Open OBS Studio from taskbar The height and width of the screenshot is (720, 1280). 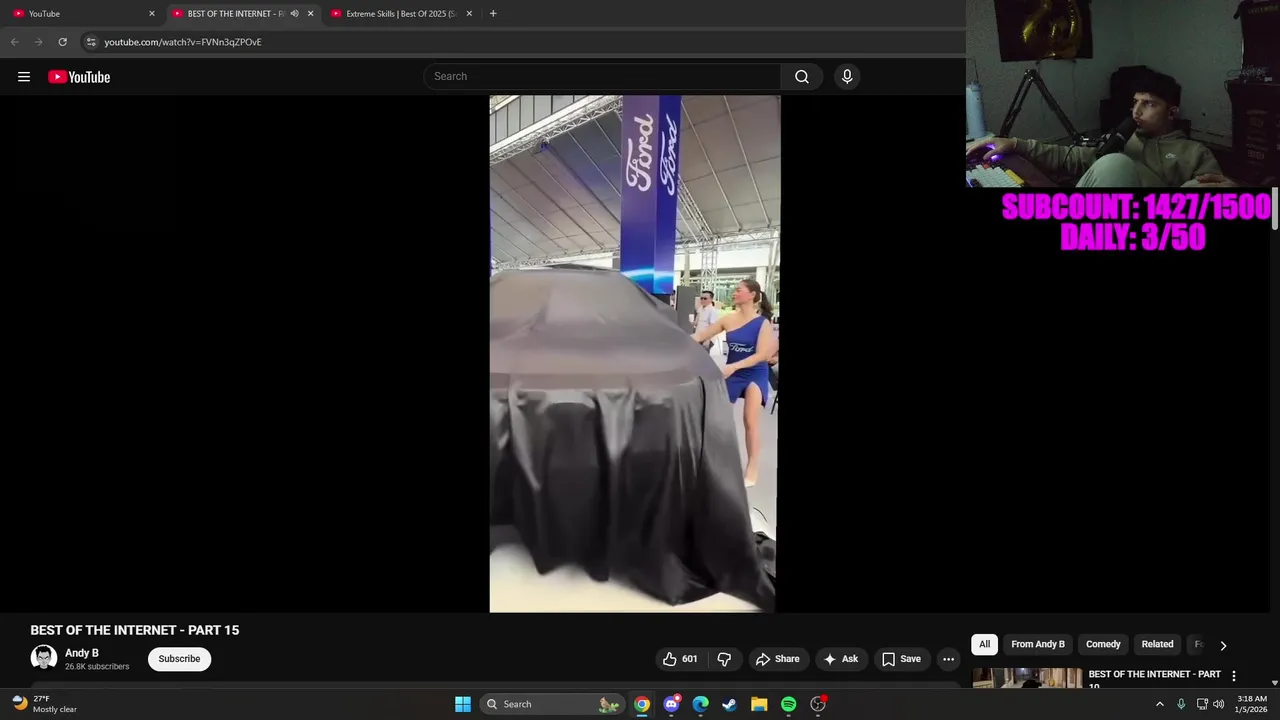(x=818, y=704)
